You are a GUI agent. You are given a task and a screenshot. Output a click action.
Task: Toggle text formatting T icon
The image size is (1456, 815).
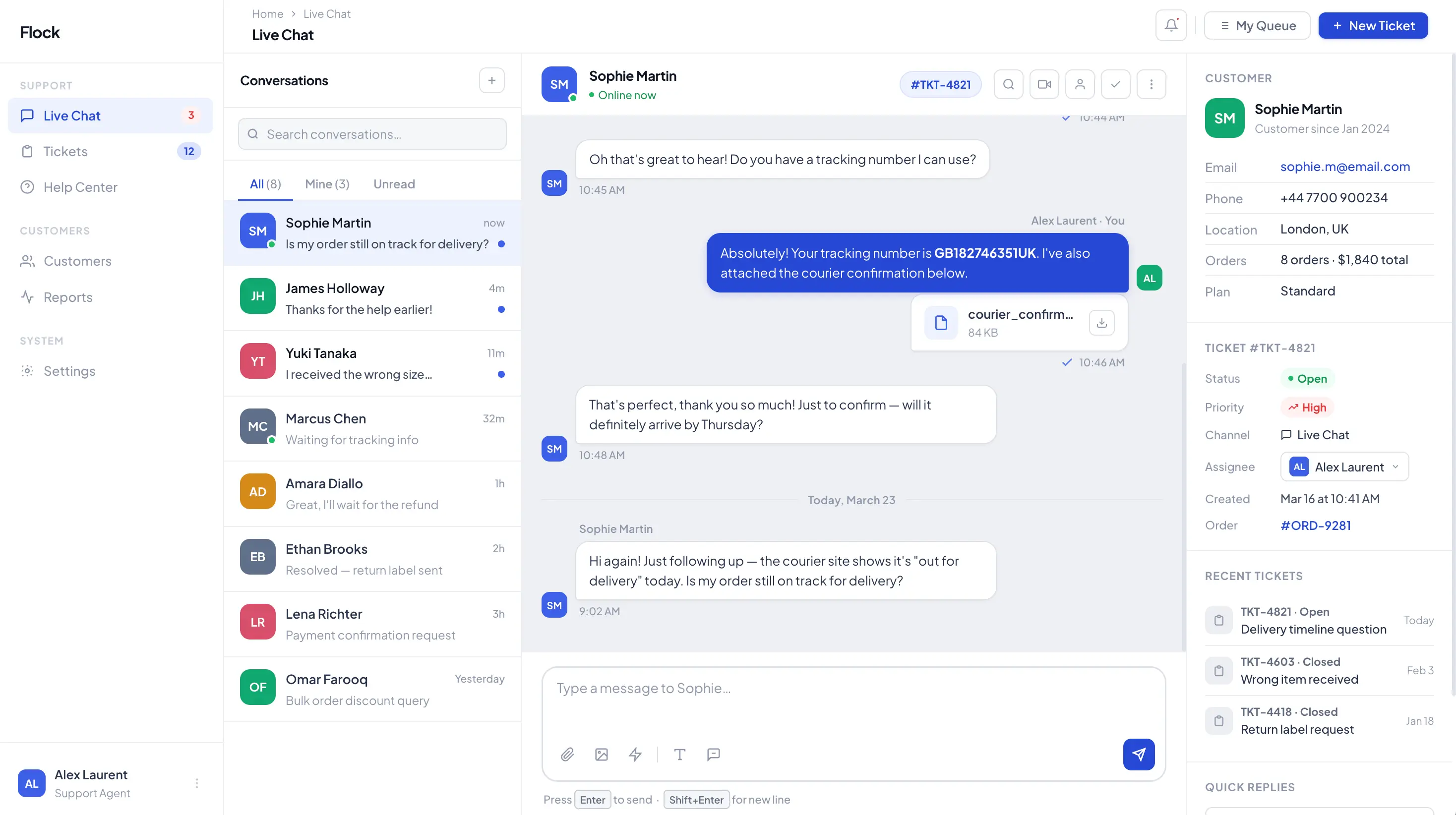(x=680, y=755)
